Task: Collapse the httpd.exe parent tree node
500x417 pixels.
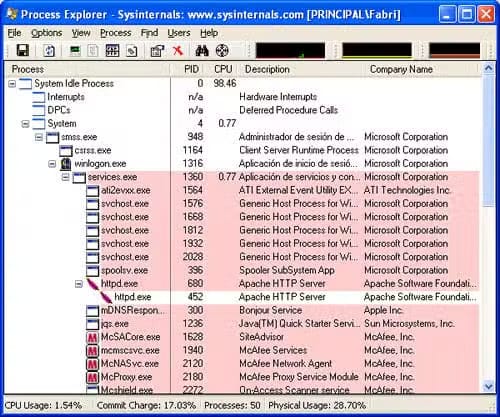Action: click(x=79, y=284)
